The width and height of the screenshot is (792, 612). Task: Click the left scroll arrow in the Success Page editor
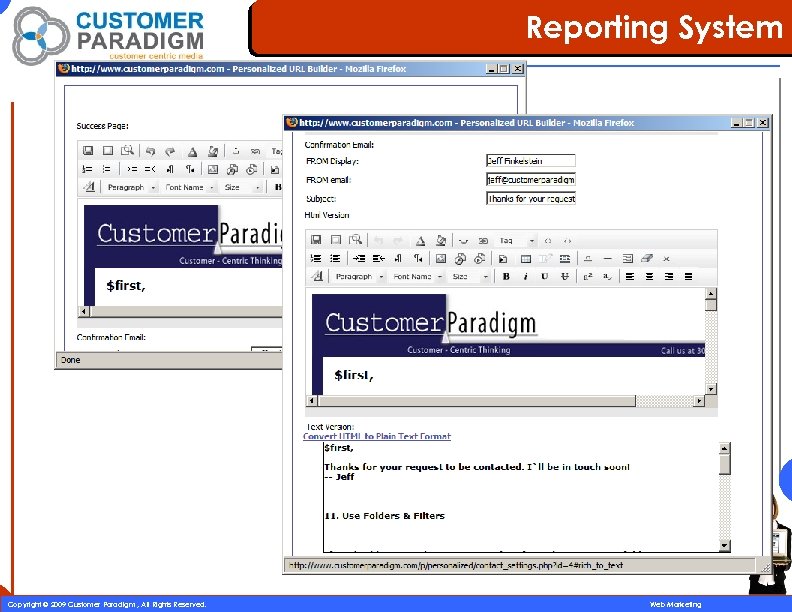(83, 311)
